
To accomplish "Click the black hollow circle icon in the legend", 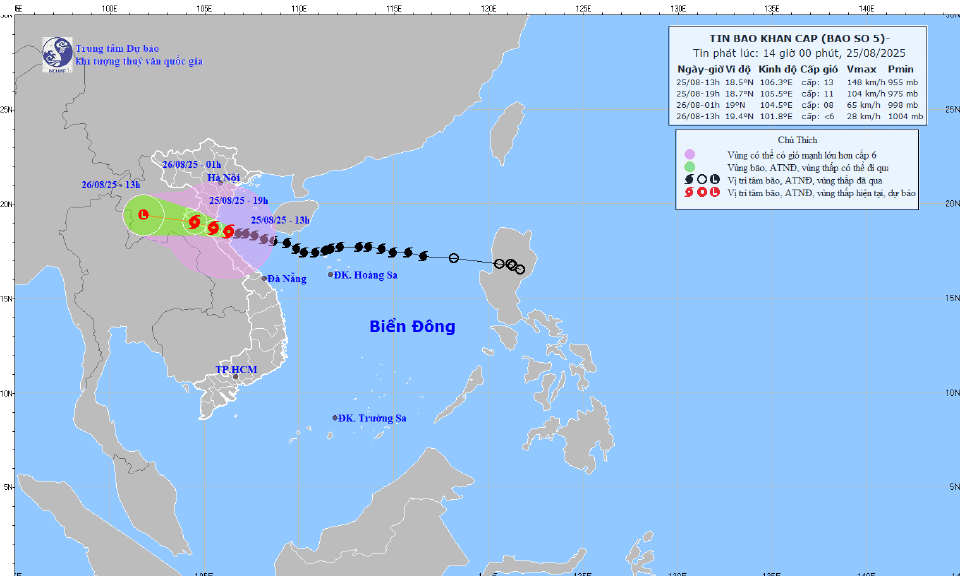I will (x=702, y=179).
